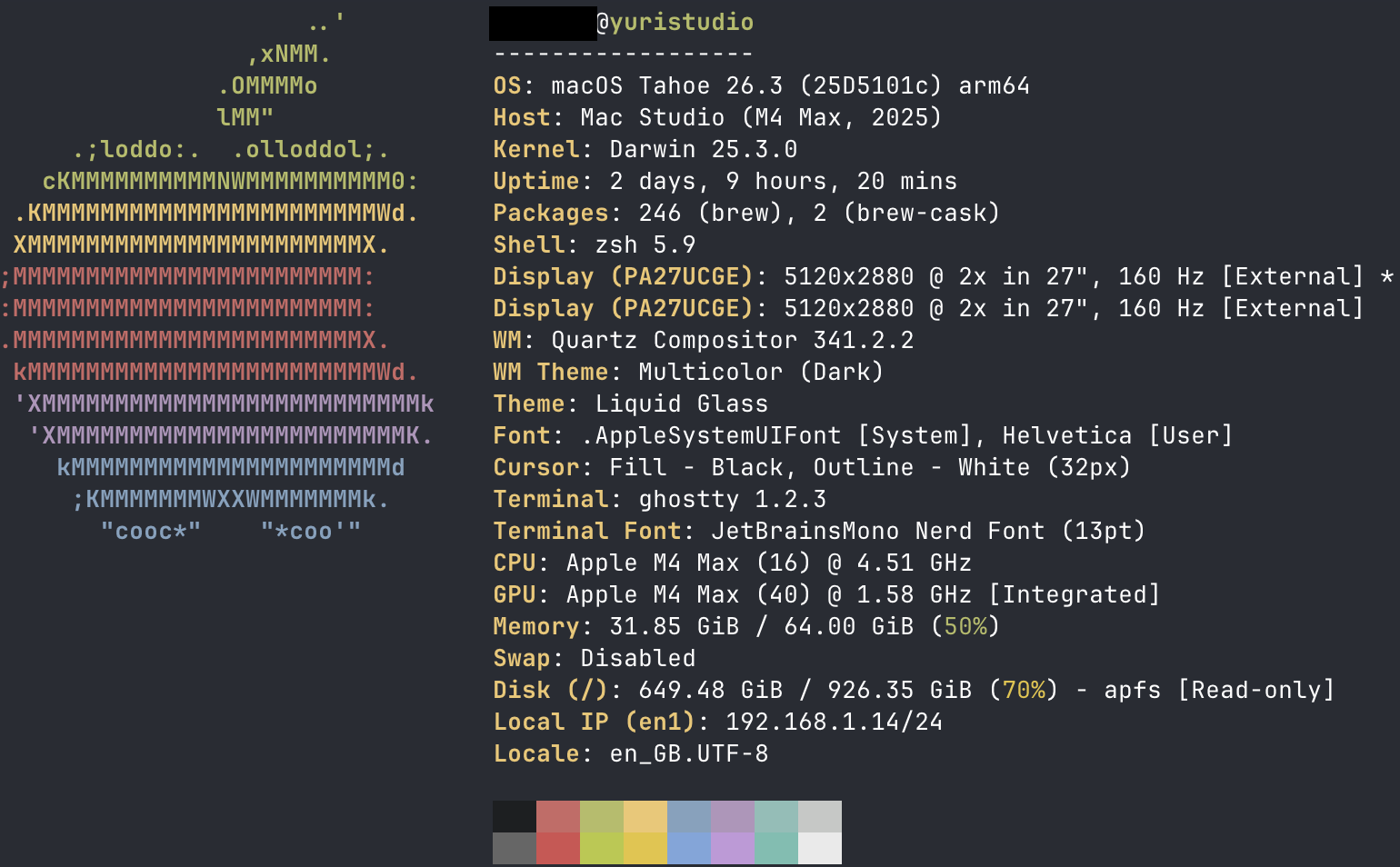
Task: Click the 'Uptime: 2 days, 9 hours, 20 mins' line
Action: click(725, 181)
